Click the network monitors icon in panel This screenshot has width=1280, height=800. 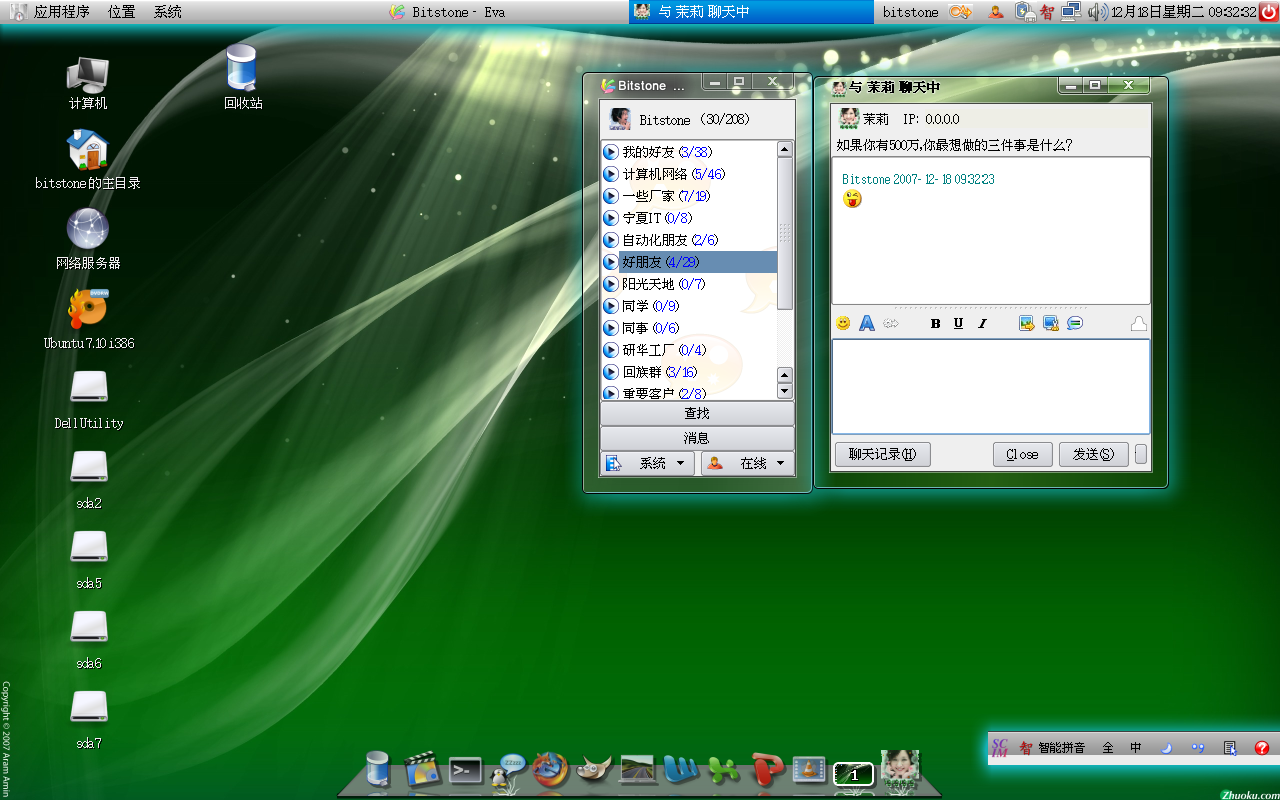click(1071, 12)
